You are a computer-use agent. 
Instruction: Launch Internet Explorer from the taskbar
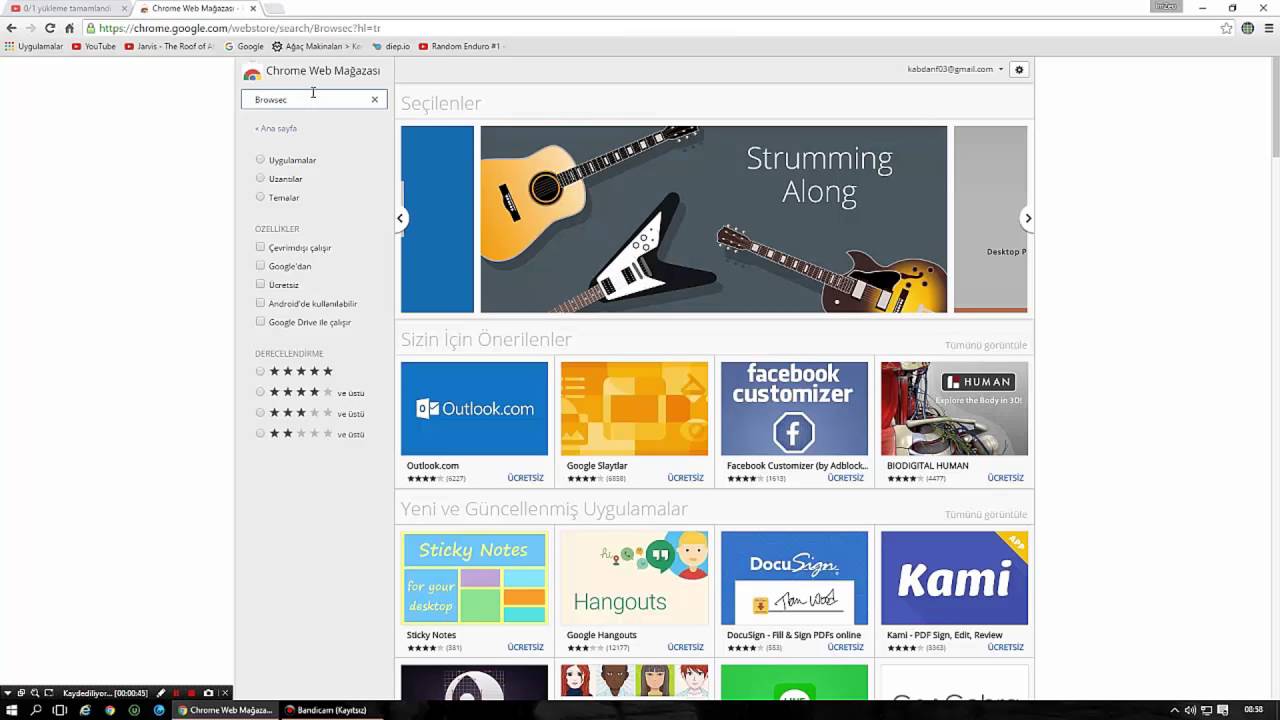[x=85, y=710]
